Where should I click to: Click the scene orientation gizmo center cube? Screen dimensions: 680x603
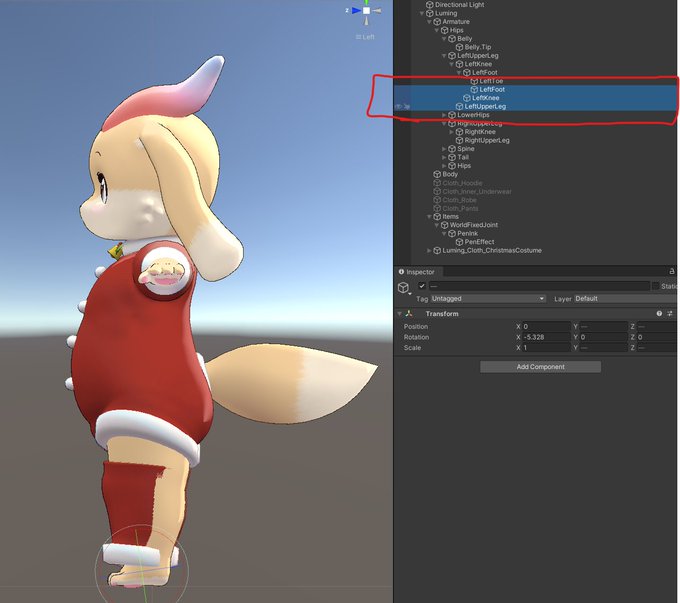click(x=366, y=10)
